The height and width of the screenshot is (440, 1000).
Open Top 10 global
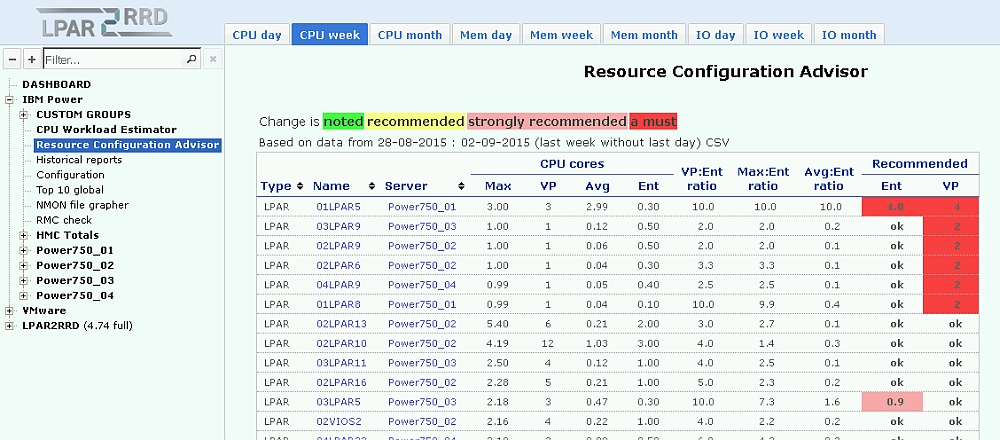pos(70,190)
